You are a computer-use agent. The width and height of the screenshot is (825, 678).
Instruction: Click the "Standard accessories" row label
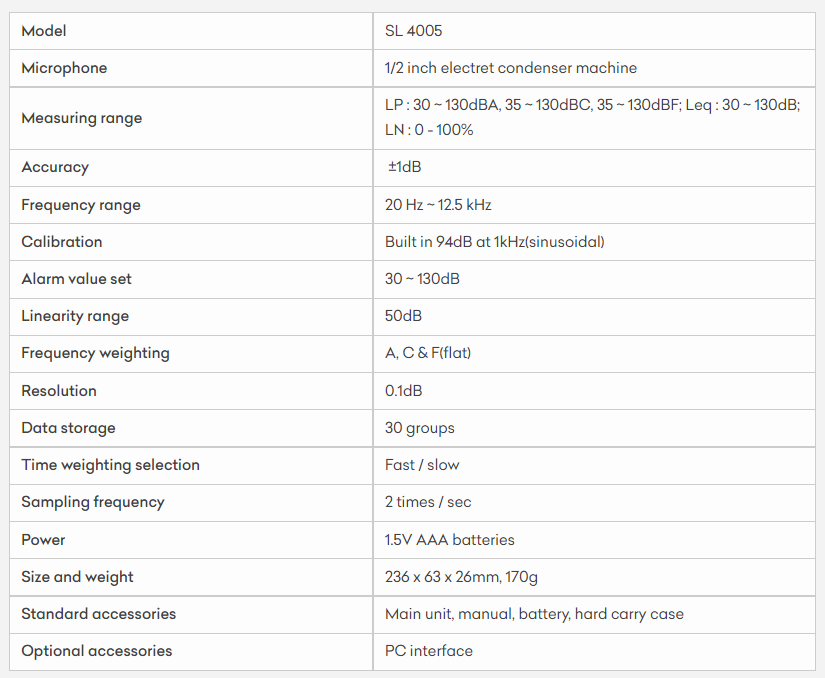point(98,614)
